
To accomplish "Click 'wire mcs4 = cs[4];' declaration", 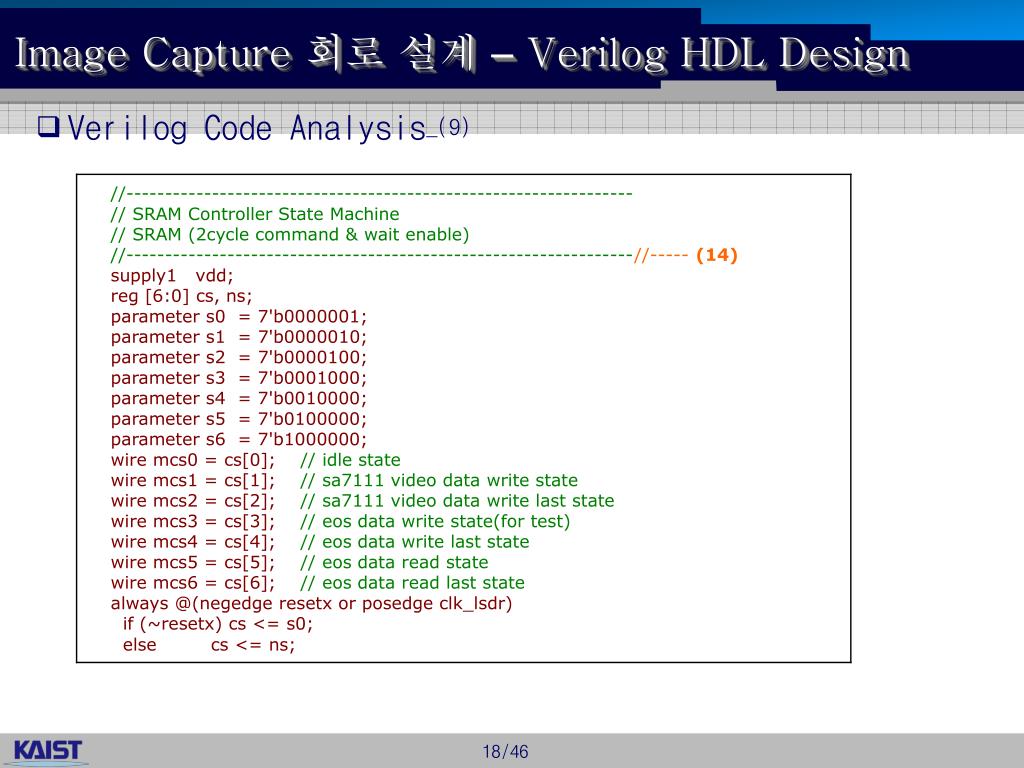I will click(193, 542).
